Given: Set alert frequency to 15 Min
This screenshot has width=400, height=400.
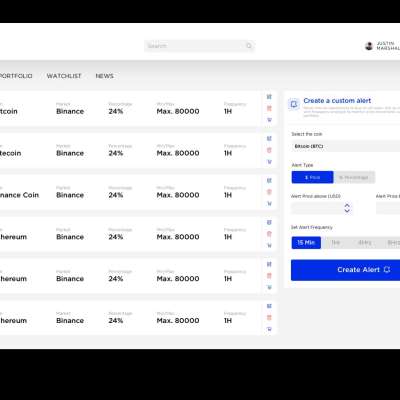Looking at the screenshot, I should (x=306, y=243).
